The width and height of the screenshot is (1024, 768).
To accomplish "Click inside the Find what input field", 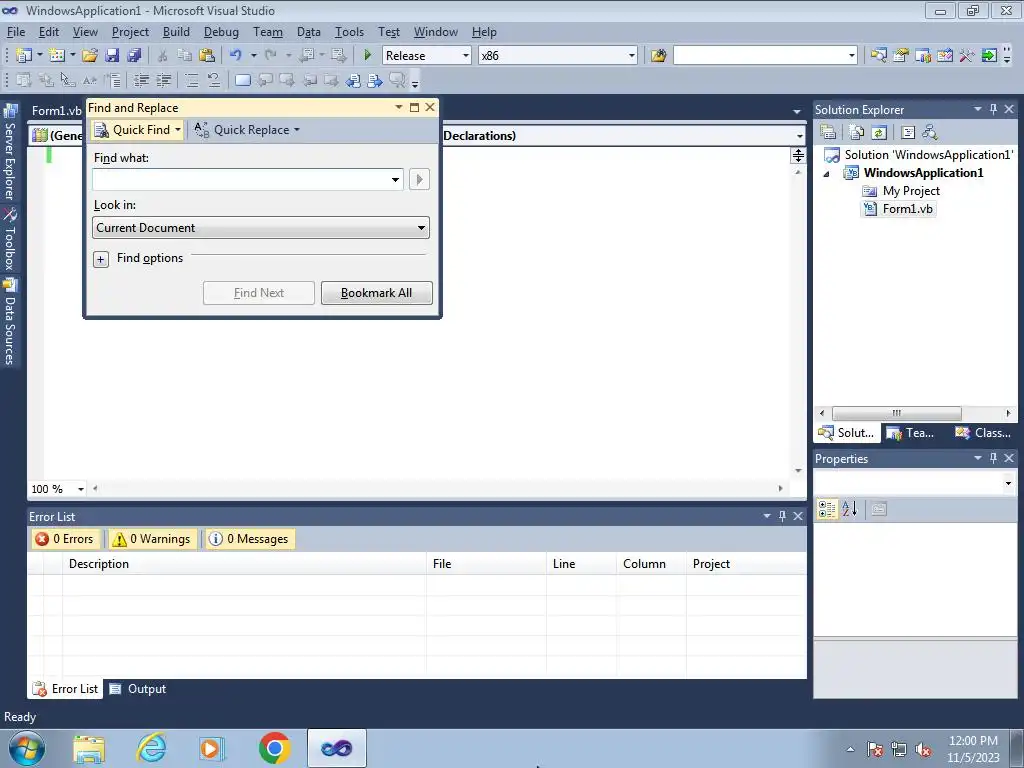I will click(240, 180).
